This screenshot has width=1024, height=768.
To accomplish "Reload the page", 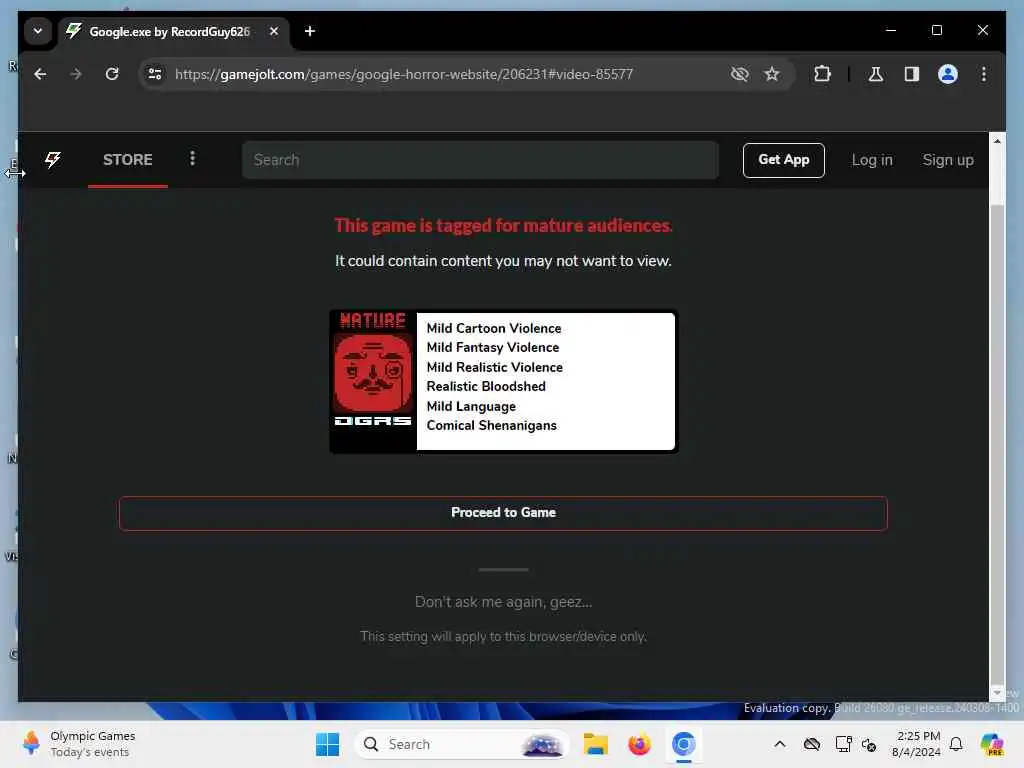I will (x=112, y=74).
